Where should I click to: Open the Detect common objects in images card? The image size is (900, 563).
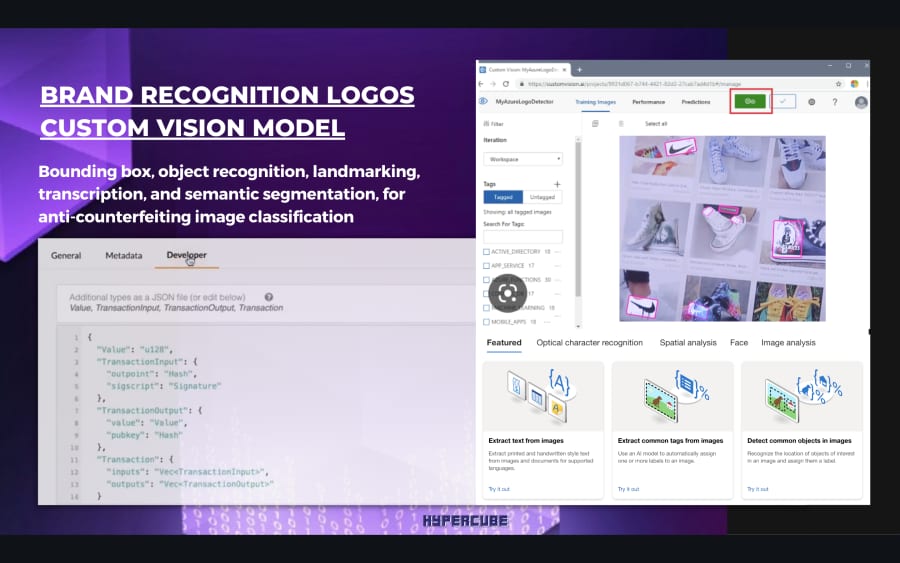coord(802,430)
